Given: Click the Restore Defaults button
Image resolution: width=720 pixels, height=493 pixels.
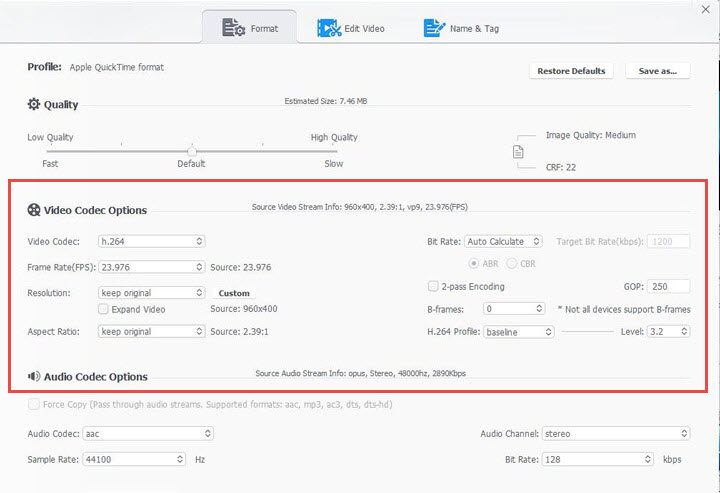Looking at the screenshot, I should click(x=571, y=71).
